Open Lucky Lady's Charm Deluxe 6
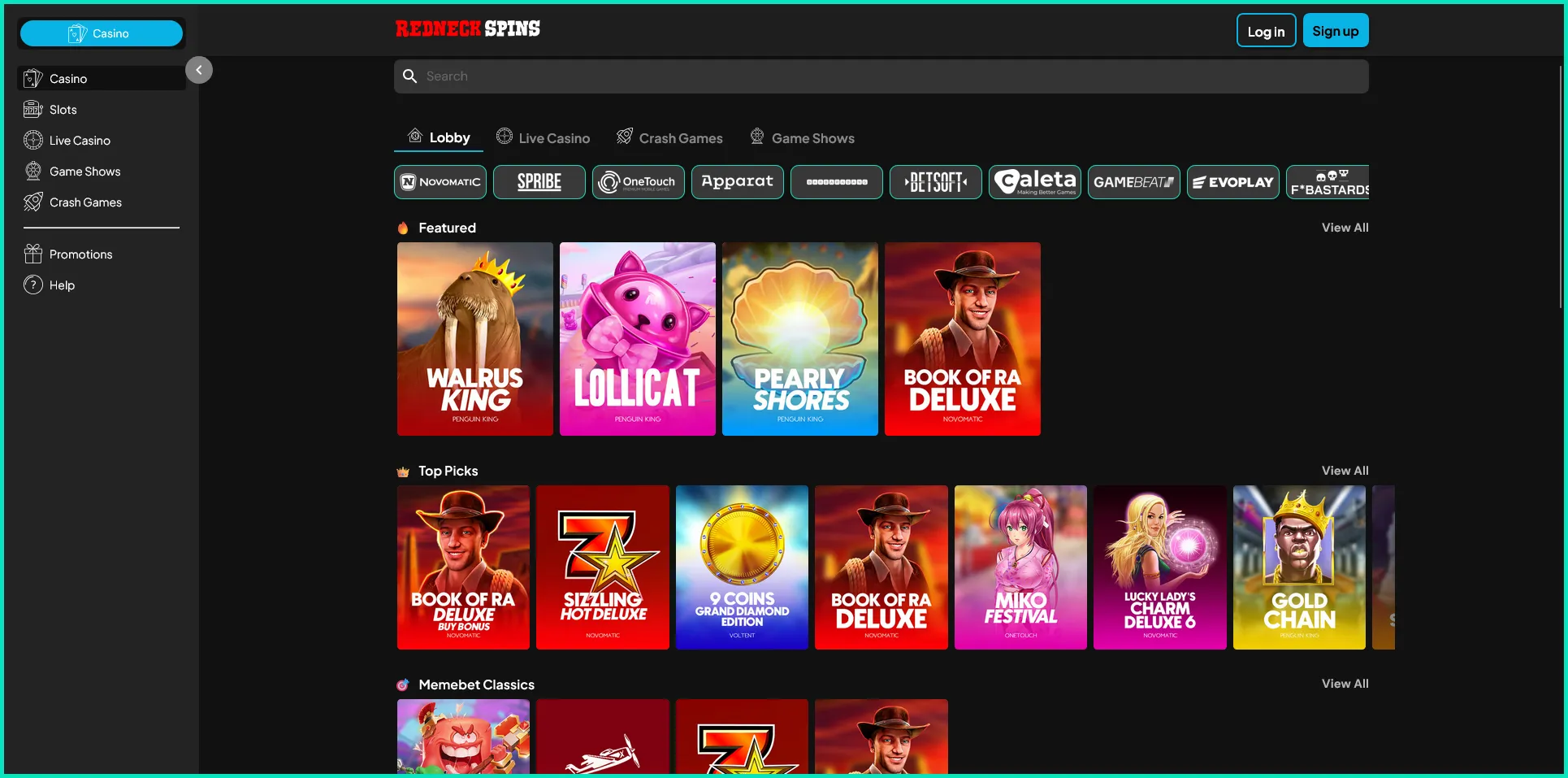This screenshot has width=1568, height=778. [1160, 567]
